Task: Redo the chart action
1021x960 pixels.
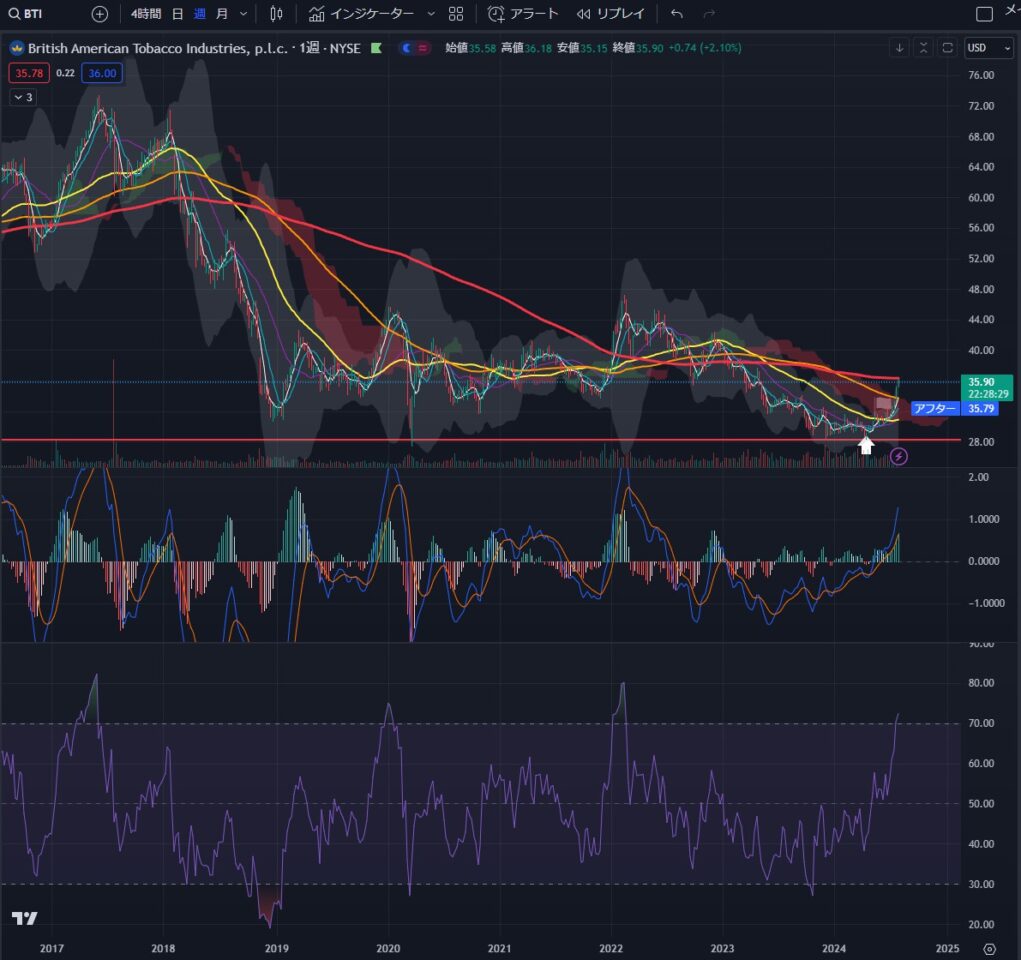Action: click(710, 14)
